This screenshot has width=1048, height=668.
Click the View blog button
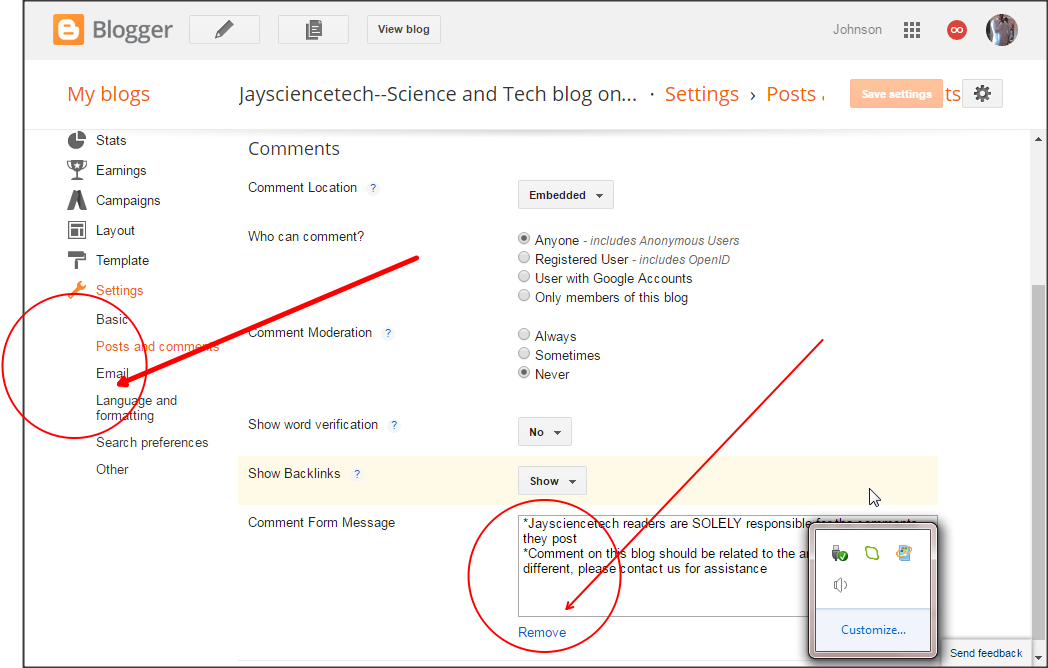[403, 29]
